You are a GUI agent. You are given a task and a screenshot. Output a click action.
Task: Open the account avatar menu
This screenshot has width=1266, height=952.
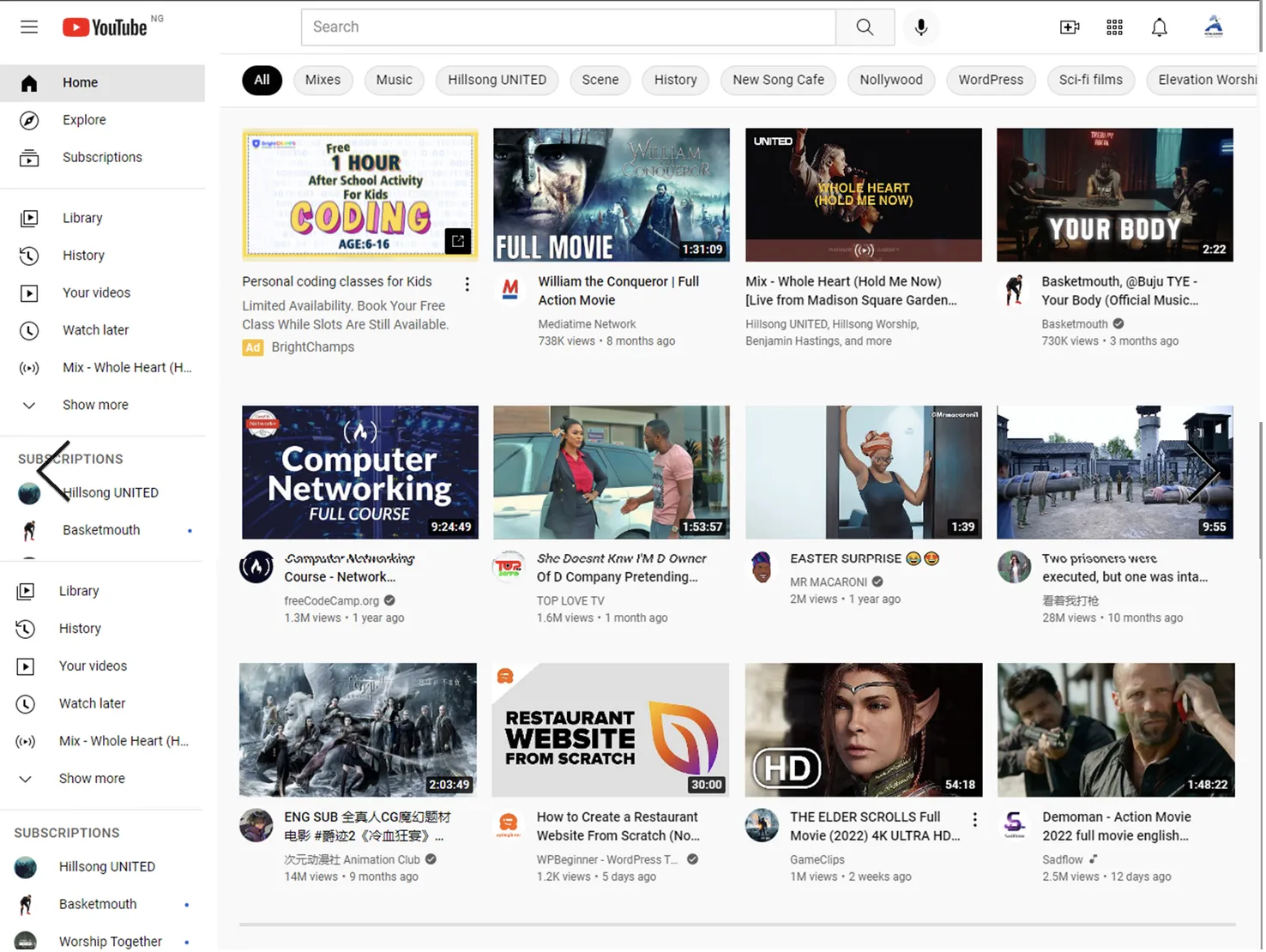[x=1215, y=27]
